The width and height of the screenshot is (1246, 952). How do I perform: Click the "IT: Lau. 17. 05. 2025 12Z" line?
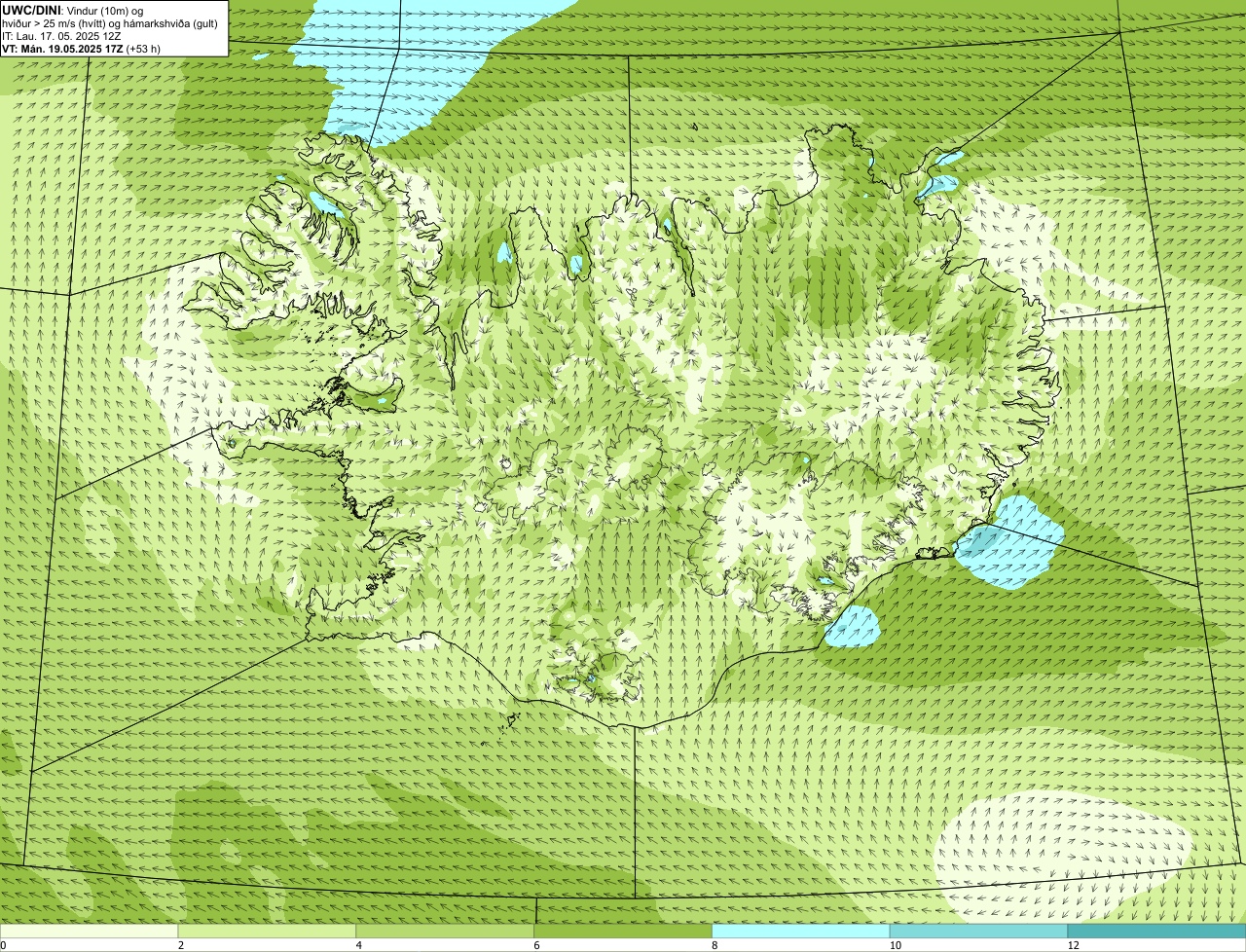tap(61, 36)
